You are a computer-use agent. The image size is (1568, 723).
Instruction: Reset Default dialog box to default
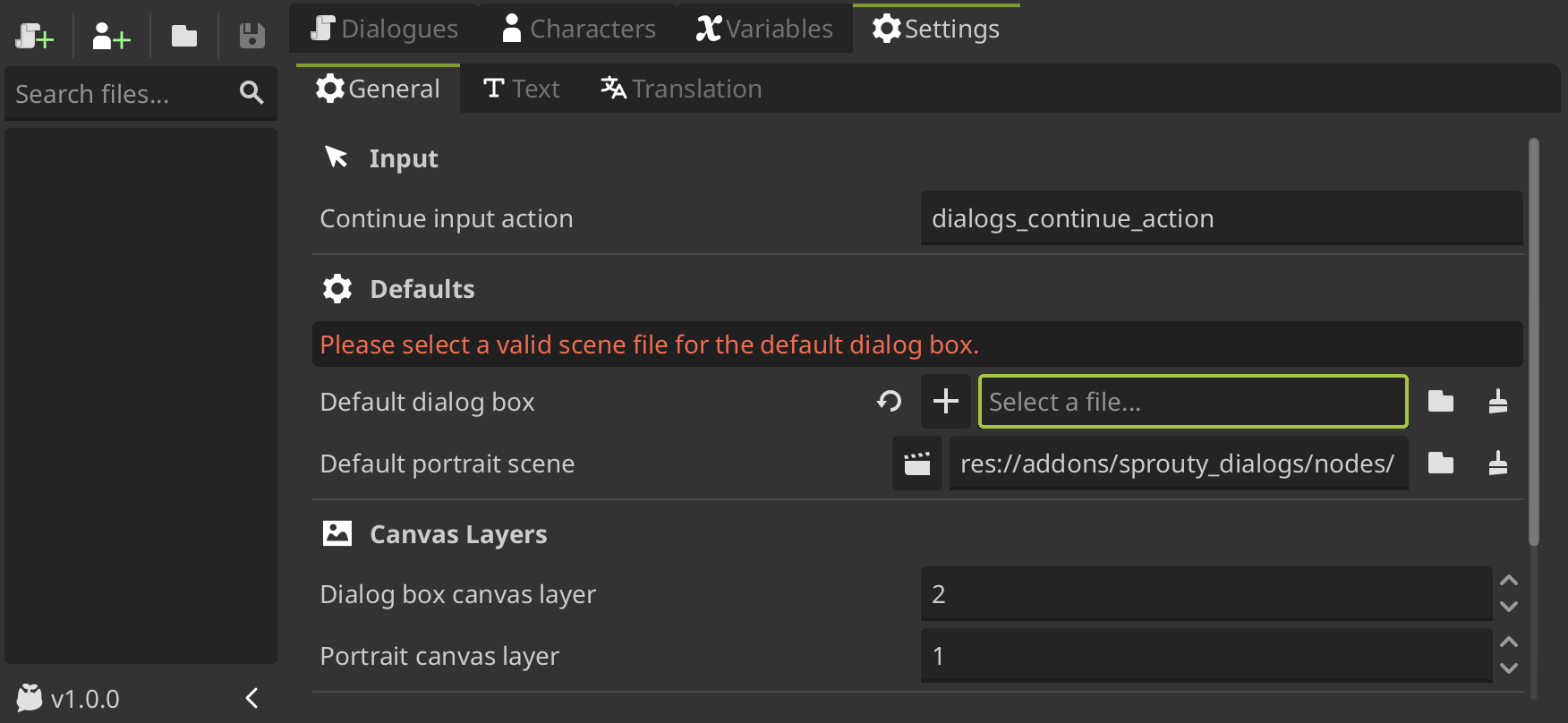pyautogui.click(x=889, y=402)
